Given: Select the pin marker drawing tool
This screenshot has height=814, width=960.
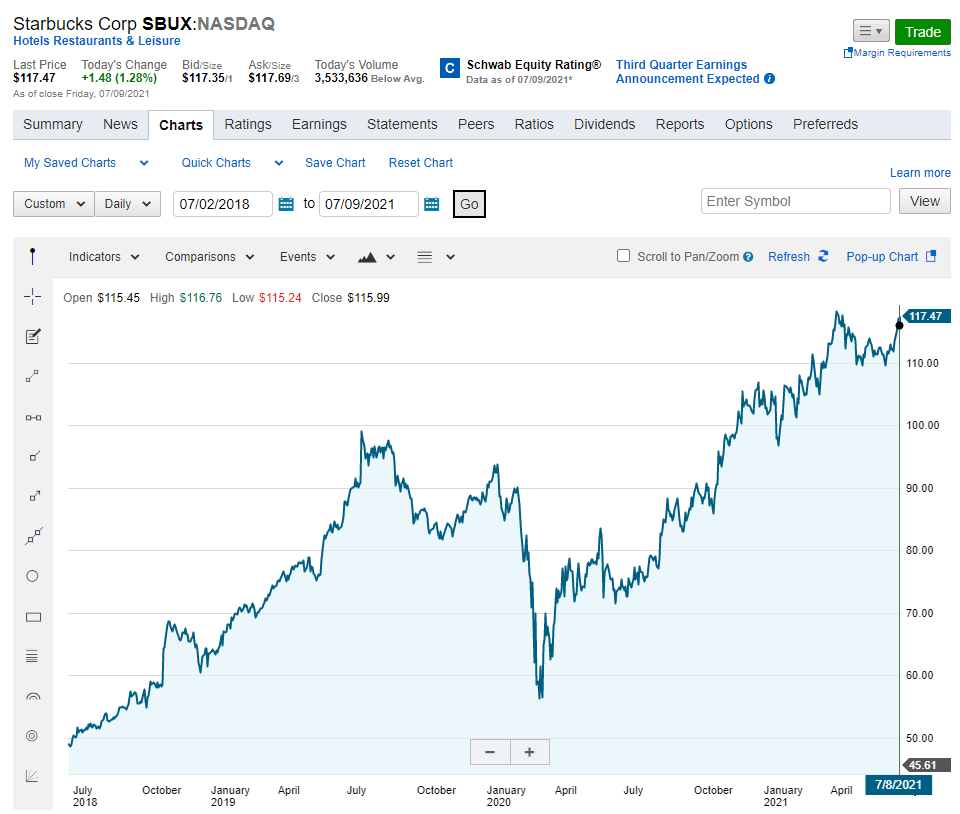Looking at the screenshot, I should (x=32, y=256).
